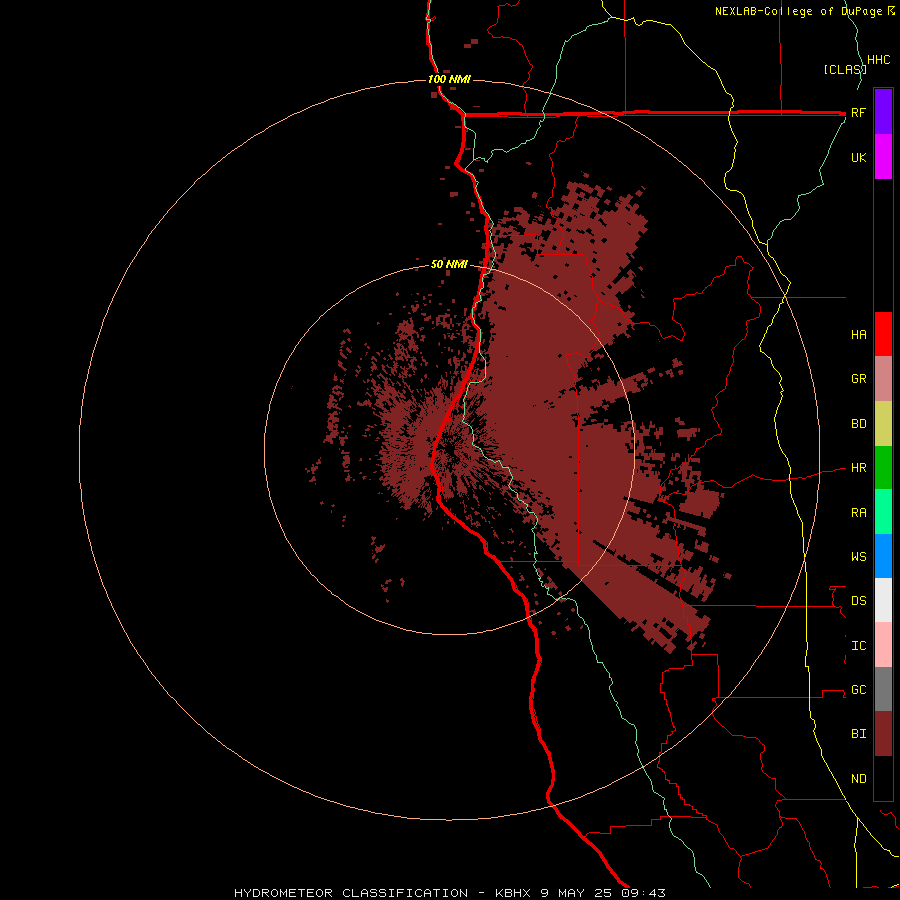Click the "9 MAY 25" date text
Viewport: 900px width, 900px height.
tap(576, 893)
